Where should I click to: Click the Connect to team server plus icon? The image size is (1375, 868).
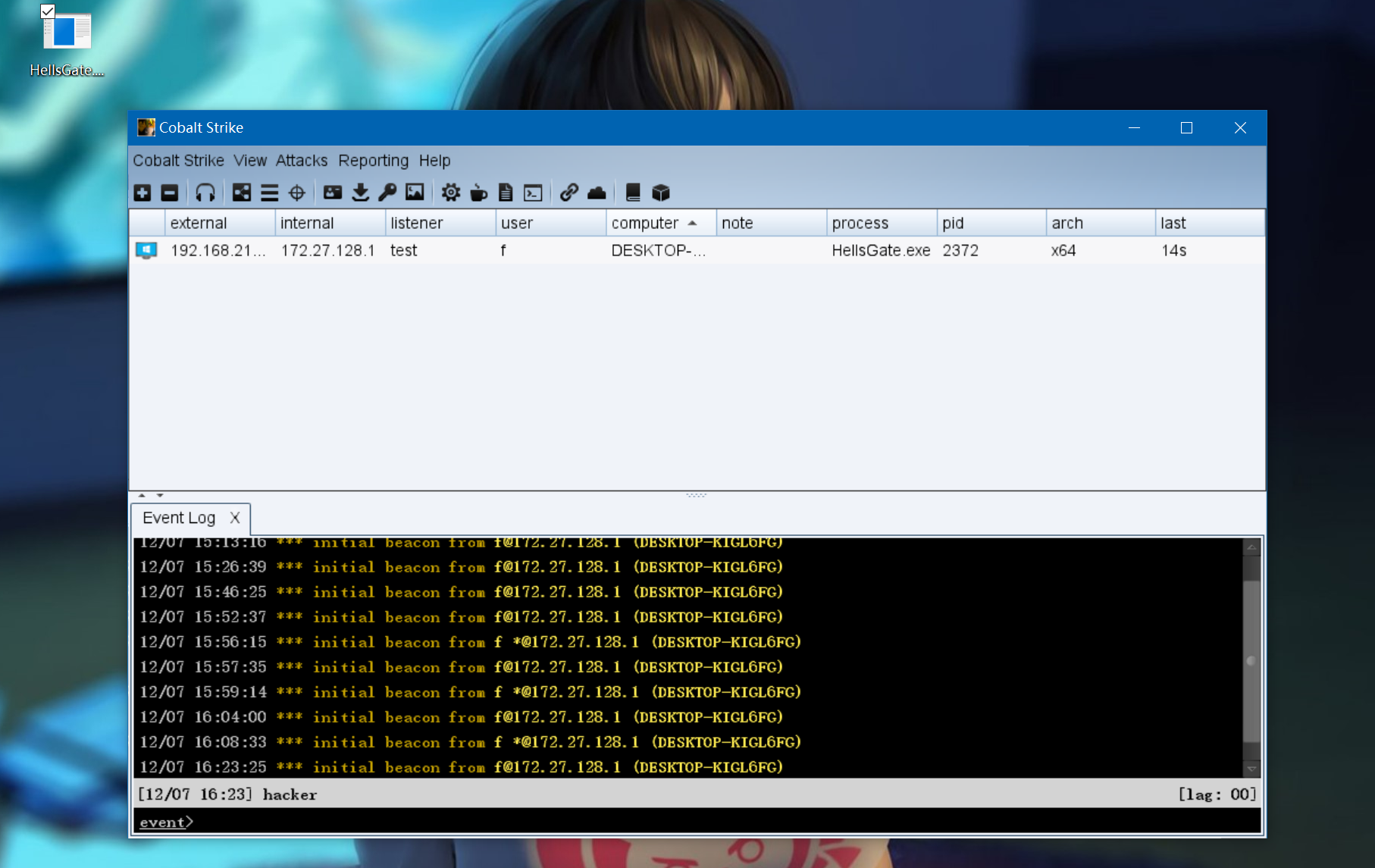[143, 193]
